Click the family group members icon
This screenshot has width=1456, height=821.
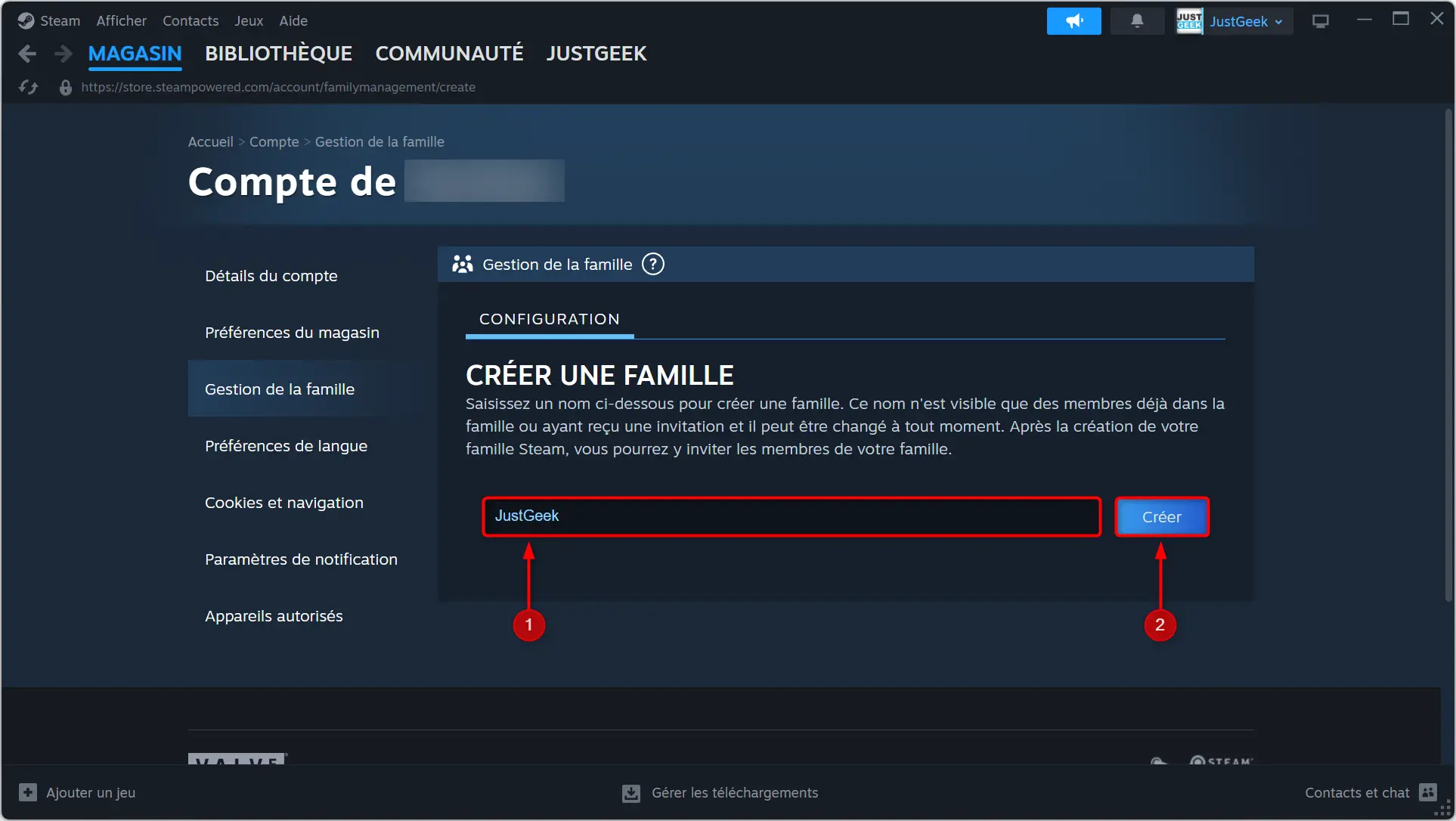[461, 264]
